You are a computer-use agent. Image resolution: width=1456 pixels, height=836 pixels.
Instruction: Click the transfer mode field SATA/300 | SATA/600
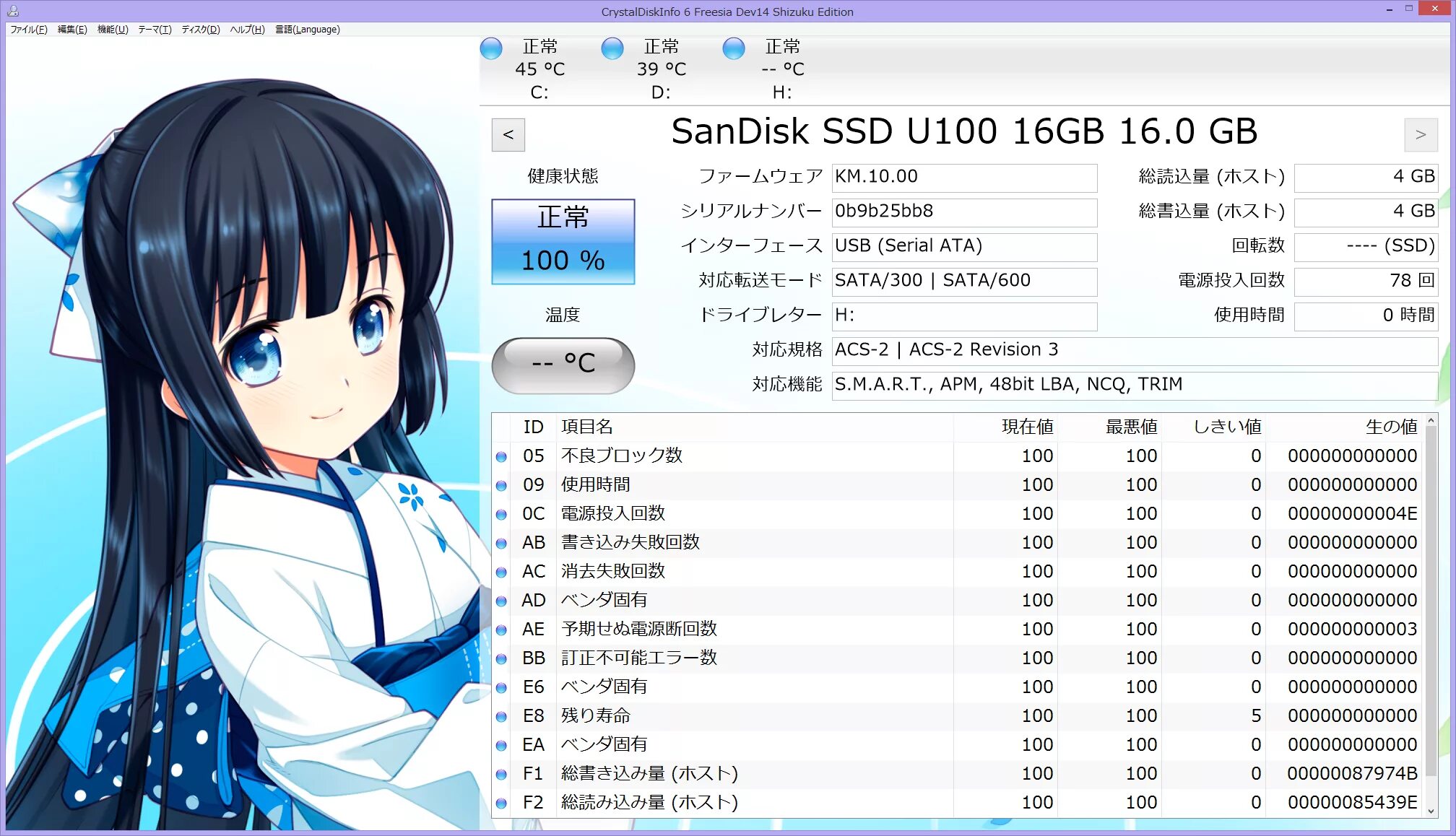pos(964,282)
